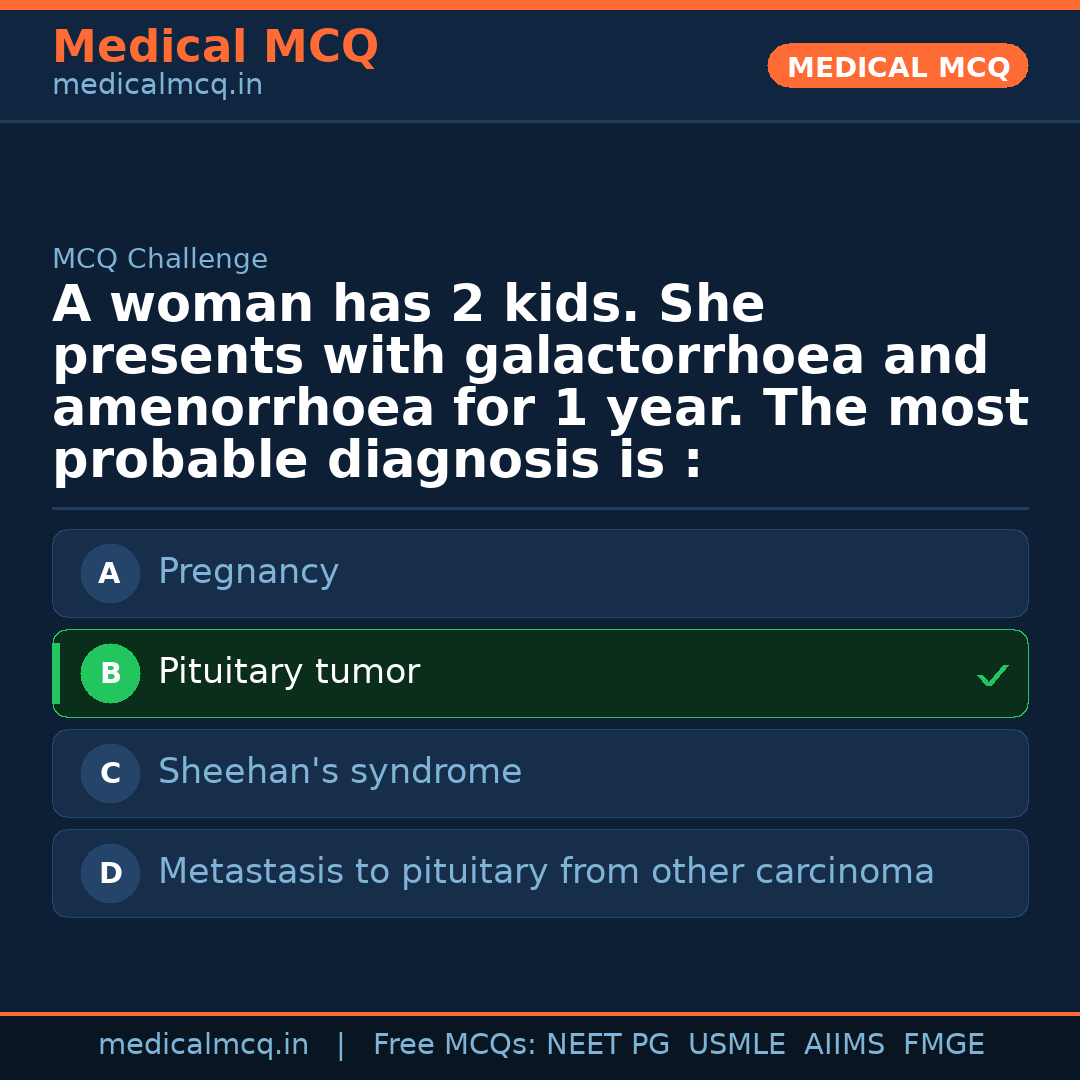Choose the letter C option circle
The height and width of the screenshot is (1080, 1080).
pos(110,774)
